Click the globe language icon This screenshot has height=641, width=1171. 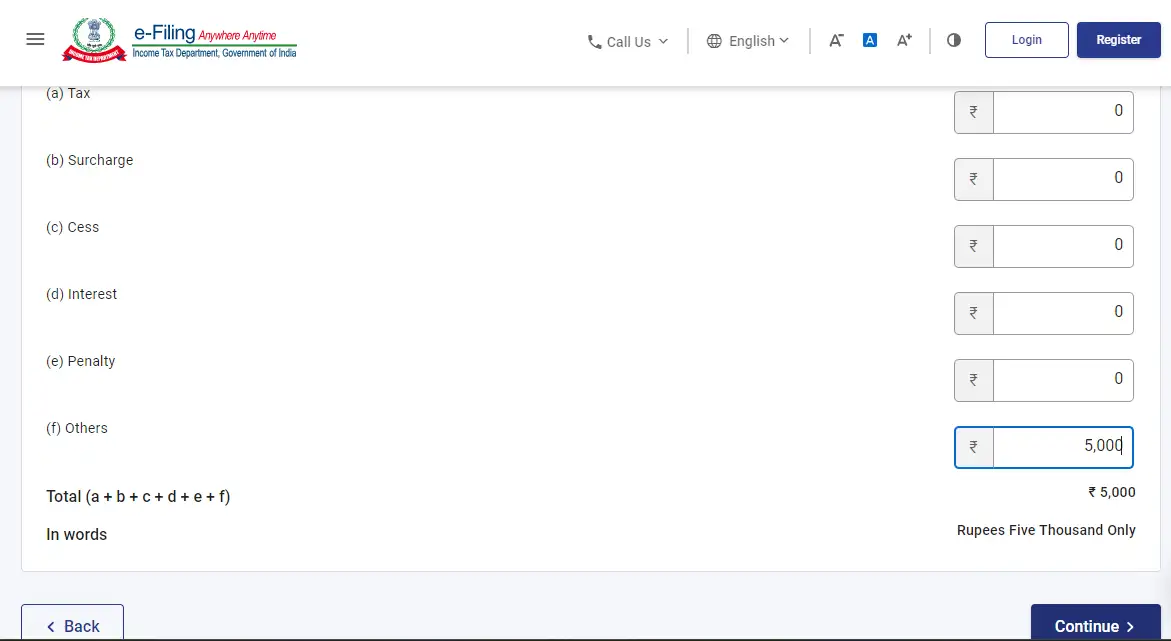[714, 41]
